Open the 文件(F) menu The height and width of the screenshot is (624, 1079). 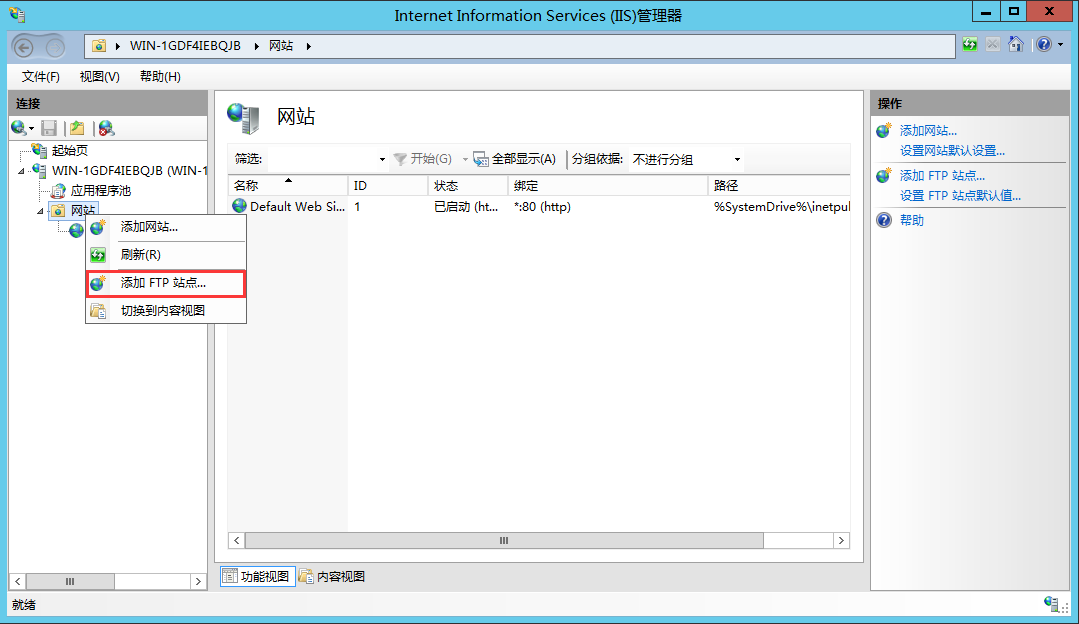pyautogui.click(x=41, y=76)
